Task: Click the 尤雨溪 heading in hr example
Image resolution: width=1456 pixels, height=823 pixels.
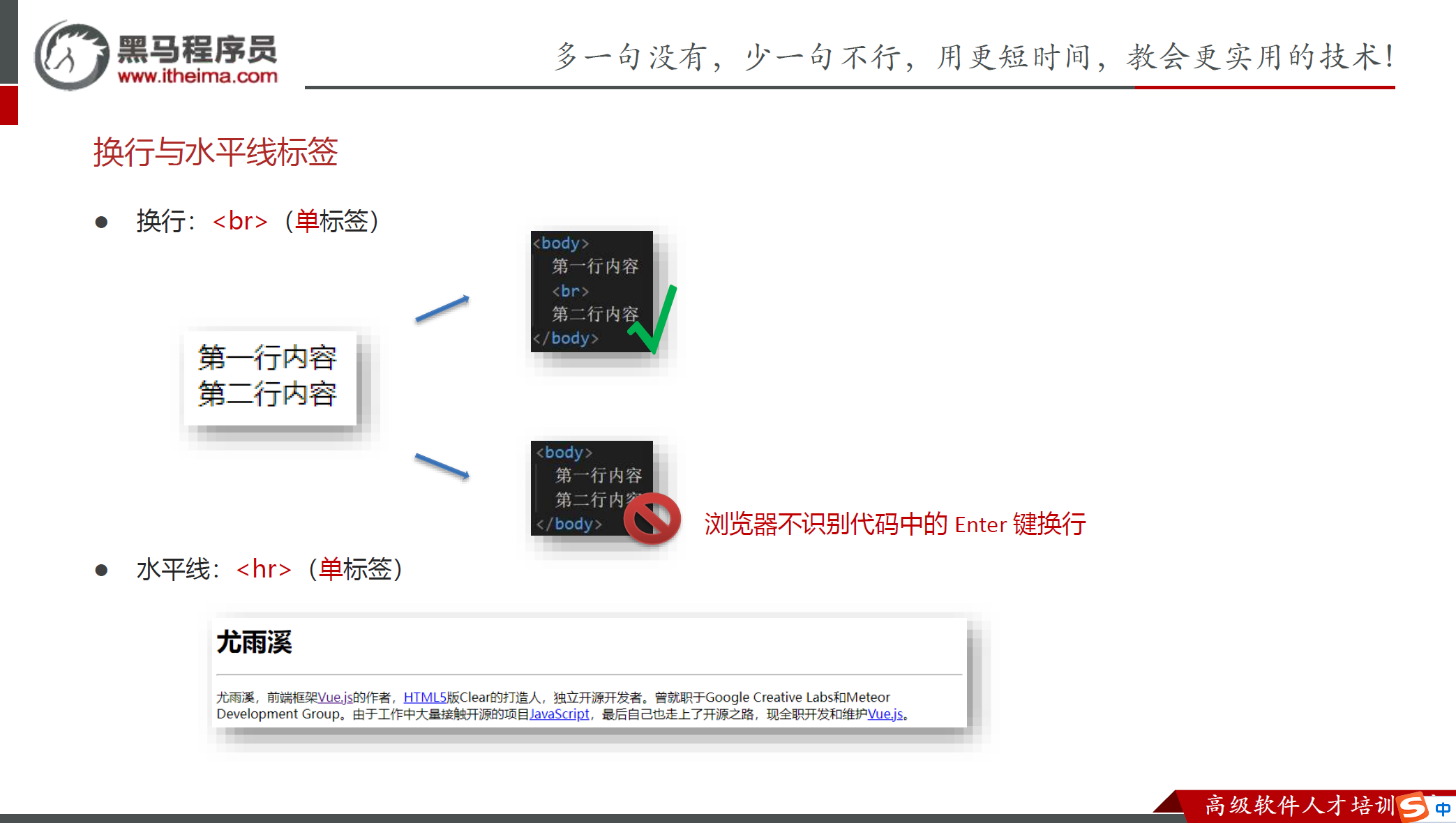Action: click(254, 642)
